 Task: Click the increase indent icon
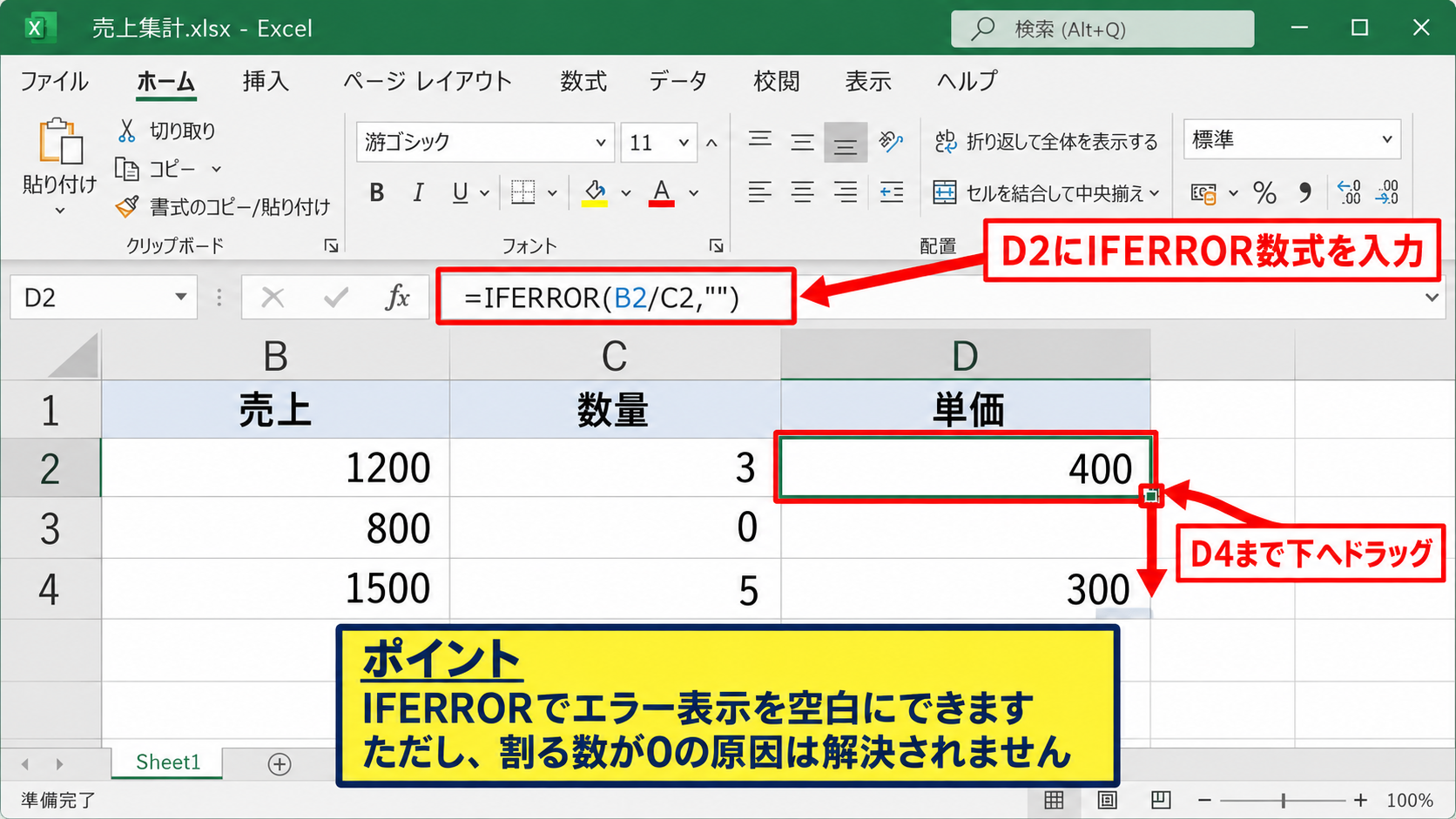[891, 192]
